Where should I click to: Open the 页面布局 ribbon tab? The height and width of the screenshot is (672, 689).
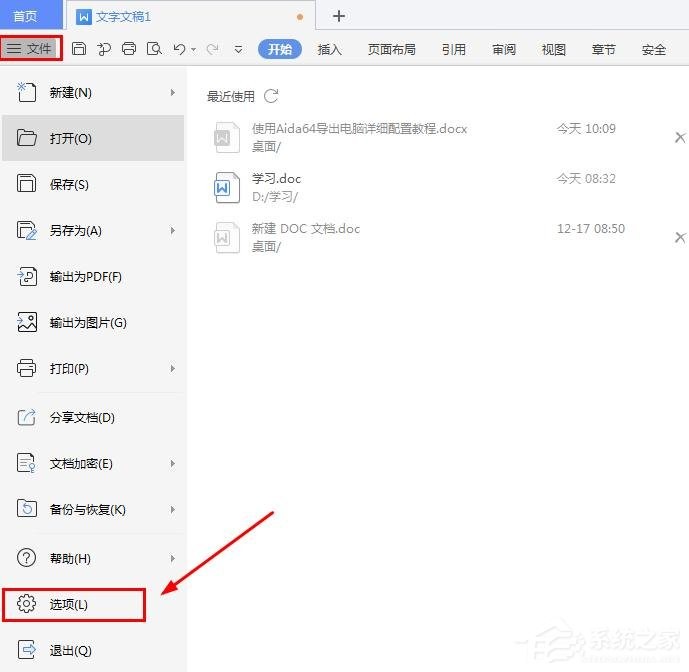[x=392, y=50]
